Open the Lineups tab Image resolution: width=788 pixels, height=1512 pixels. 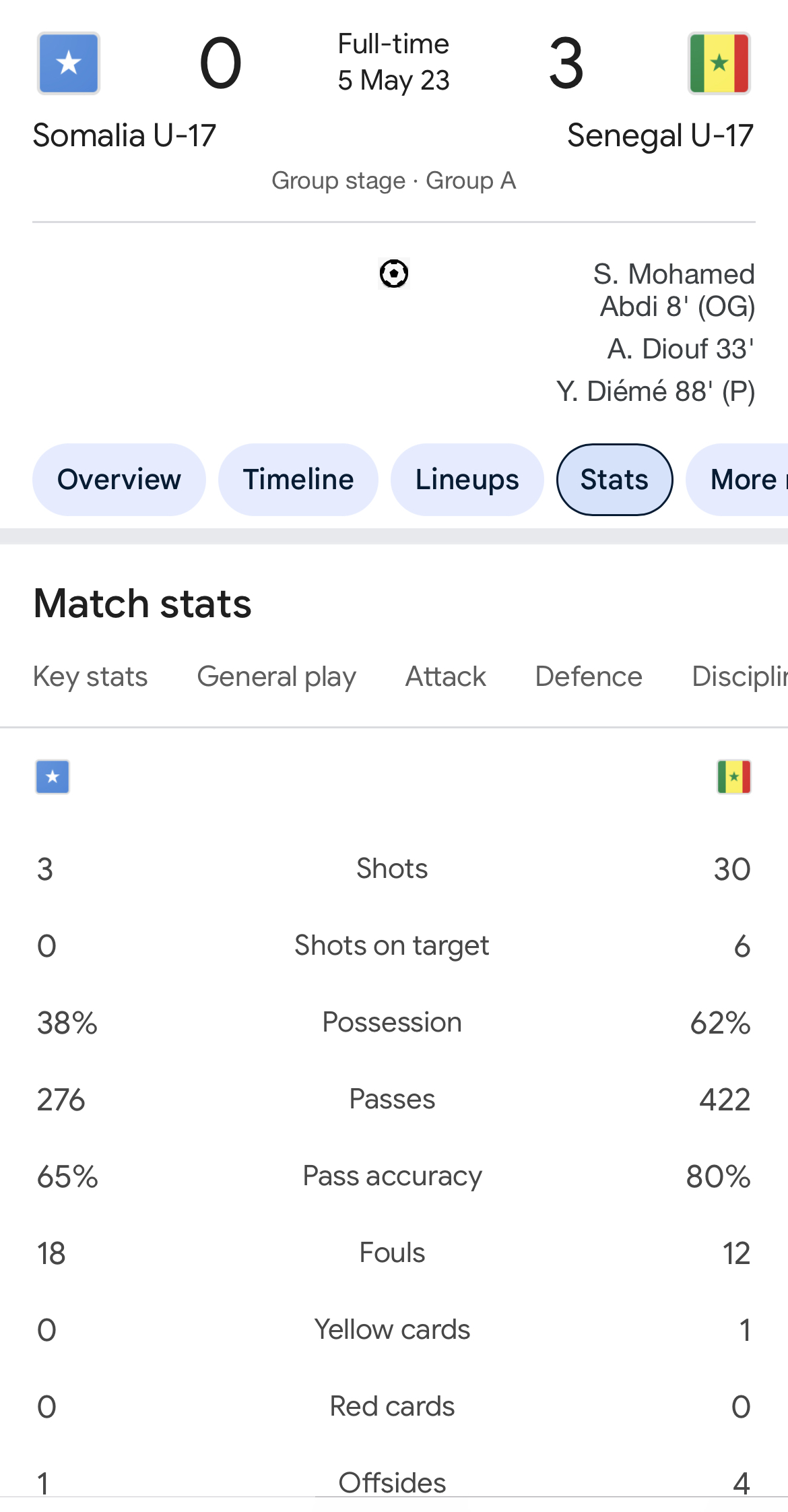coord(467,480)
